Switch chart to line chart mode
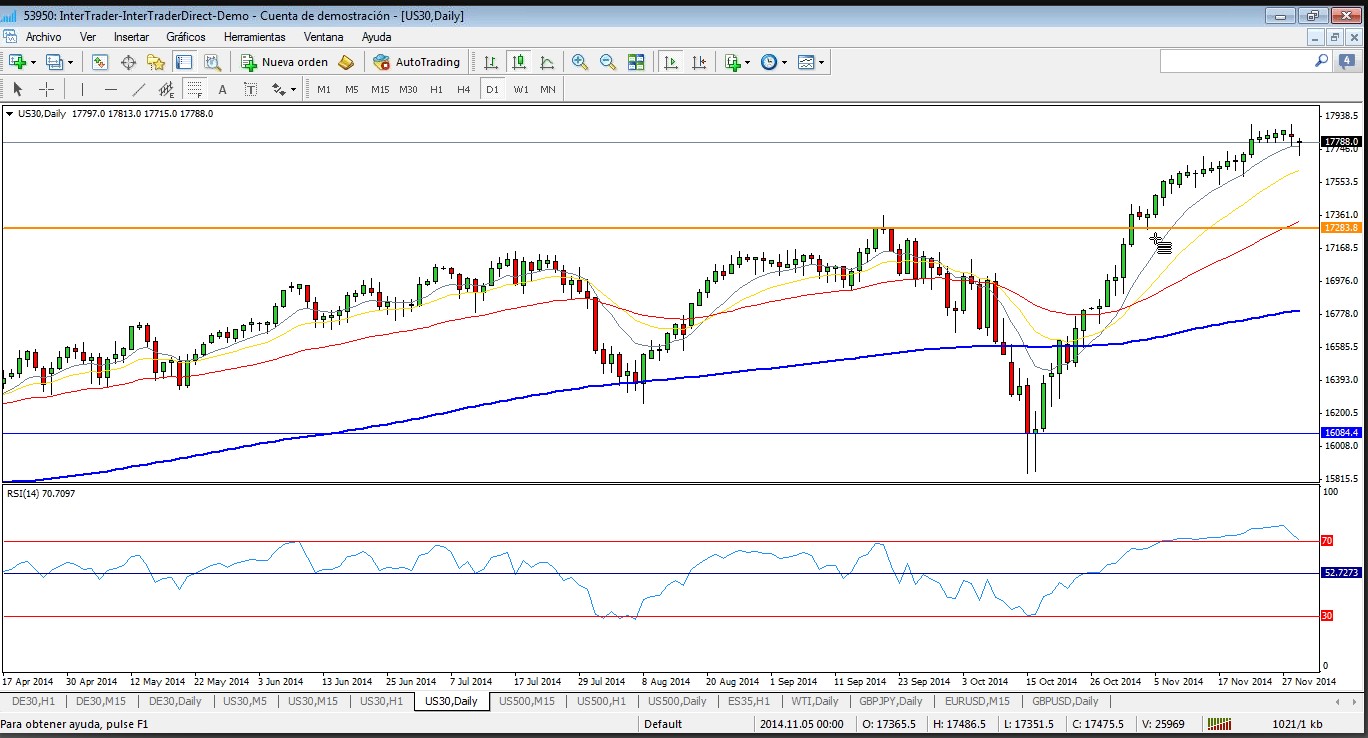Viewport: 1368px width, 738px height. click(546, 62)
